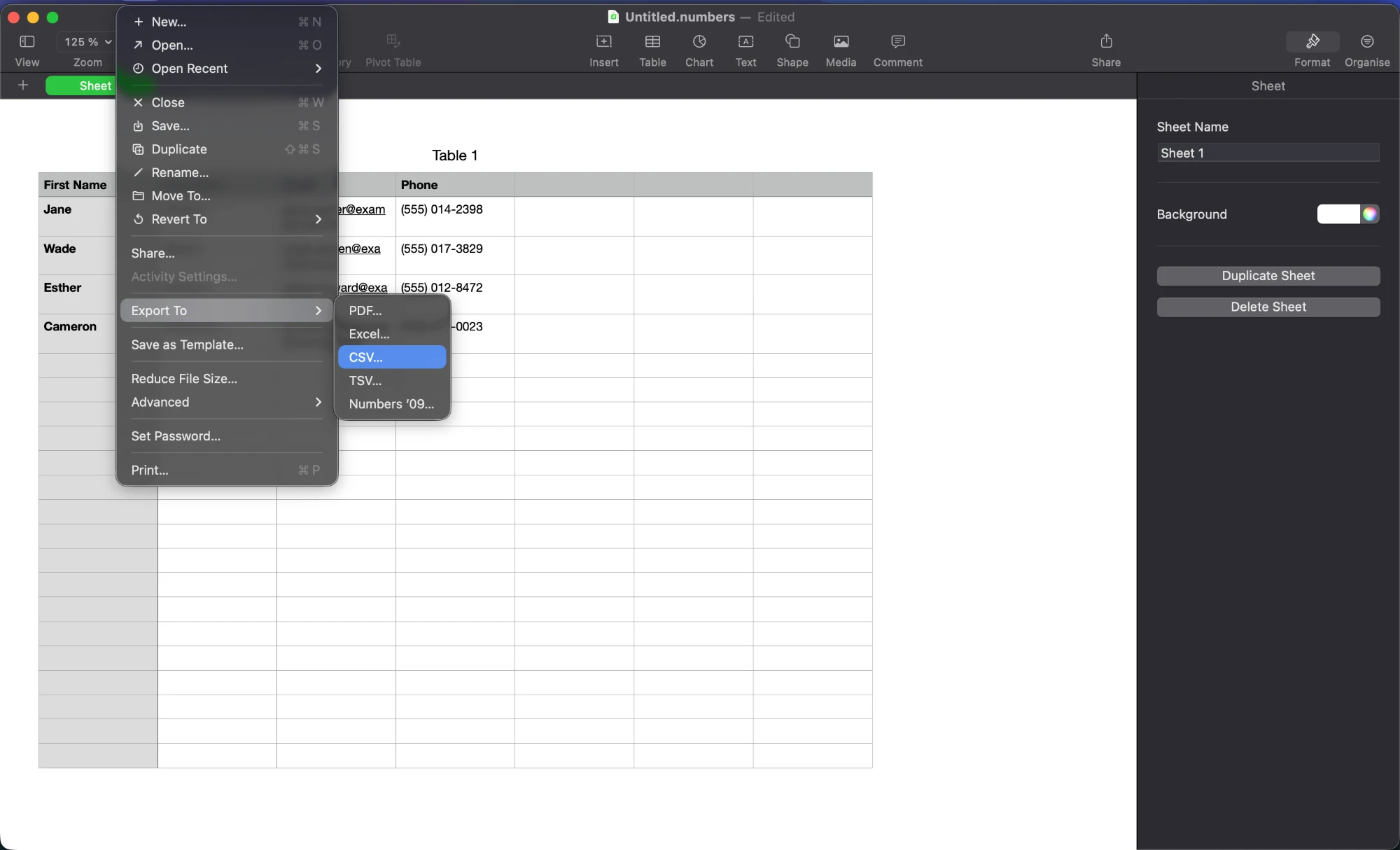Select the Esther cell
The height and width of the screenshot is (850, 1400).
click(77, 294)
